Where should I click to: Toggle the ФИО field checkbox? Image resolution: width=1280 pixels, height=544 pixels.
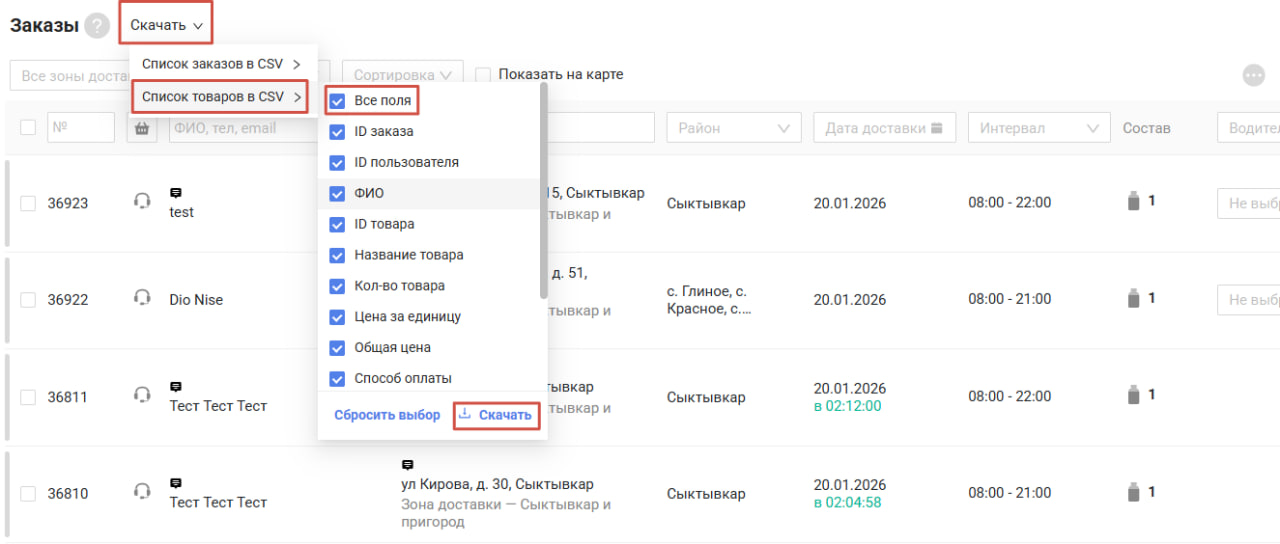click(x=338, y=193)
